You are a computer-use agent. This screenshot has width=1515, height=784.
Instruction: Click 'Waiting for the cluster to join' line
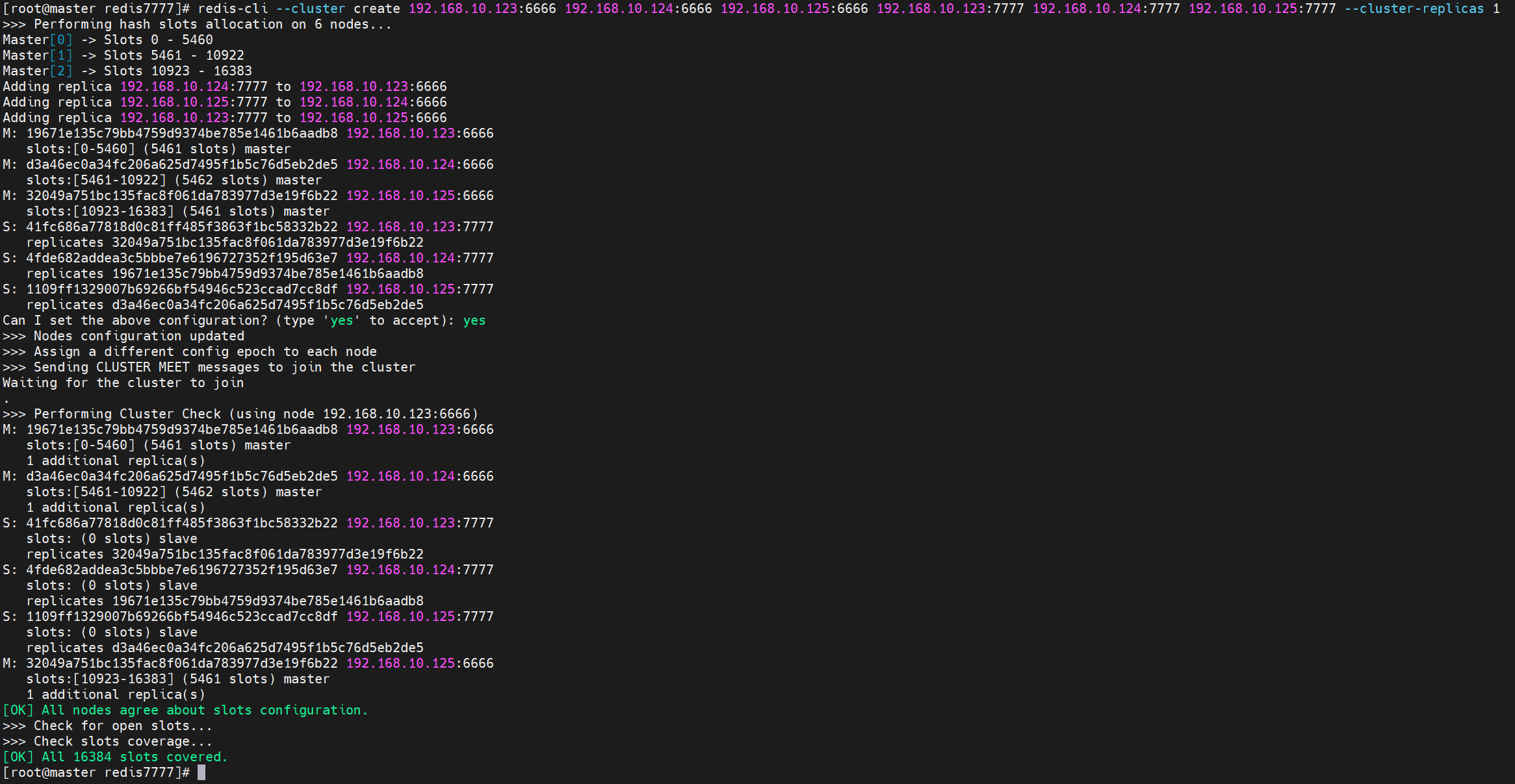click(123, 383)
